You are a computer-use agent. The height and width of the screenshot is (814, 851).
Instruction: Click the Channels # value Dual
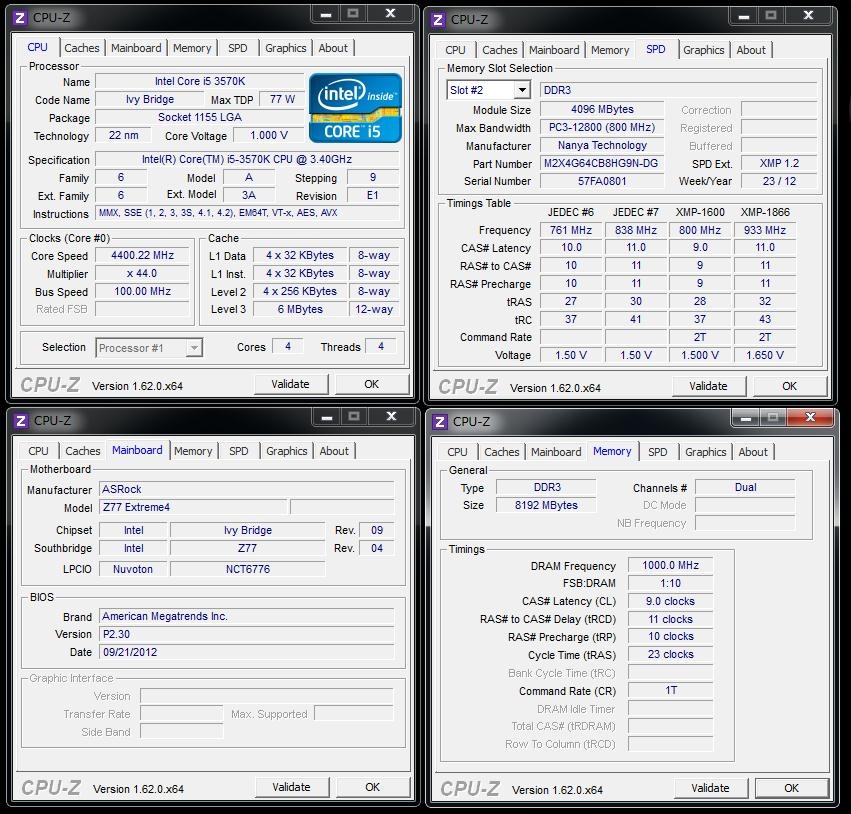[745, 487]
